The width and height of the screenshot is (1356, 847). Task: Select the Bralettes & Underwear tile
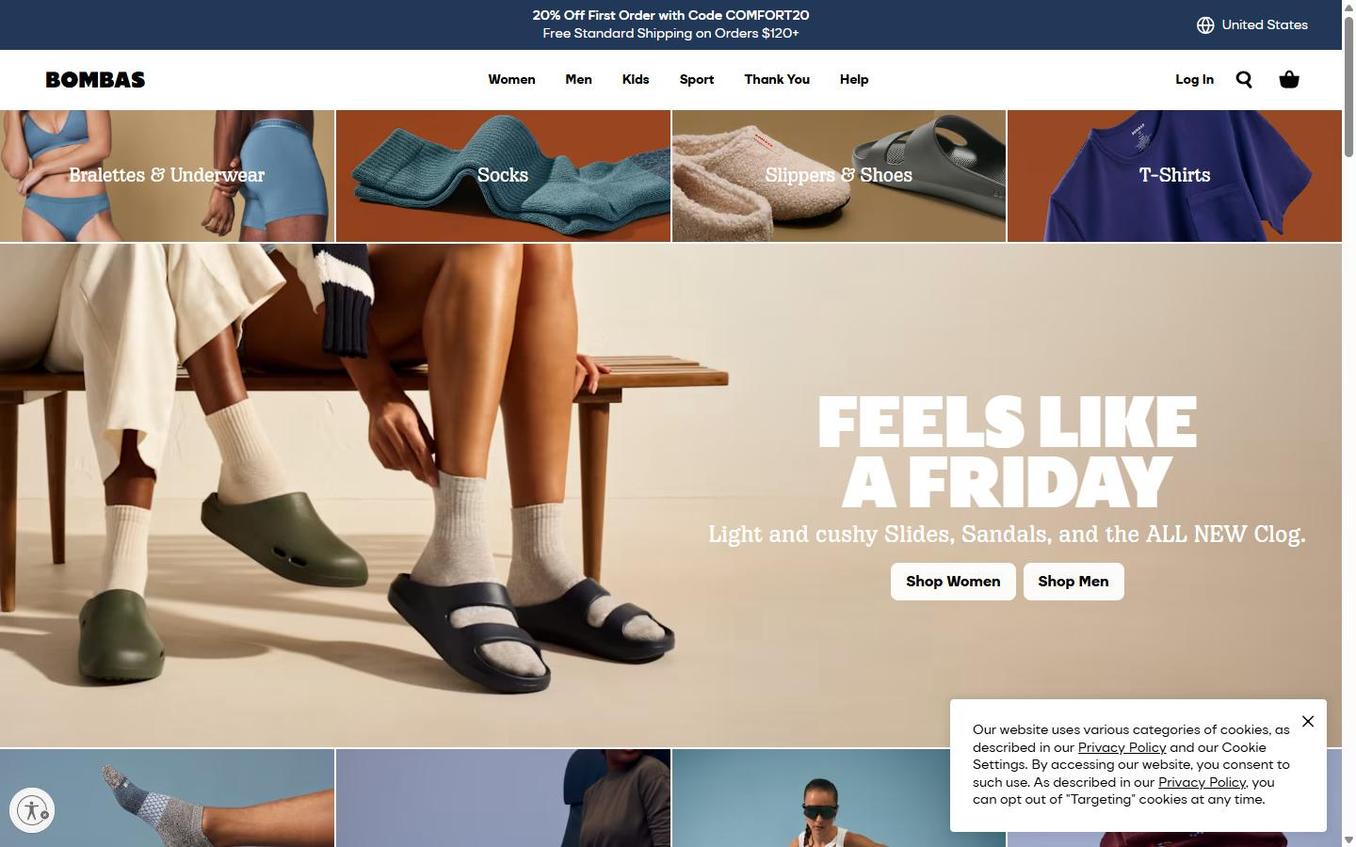[x=167, y=175]
